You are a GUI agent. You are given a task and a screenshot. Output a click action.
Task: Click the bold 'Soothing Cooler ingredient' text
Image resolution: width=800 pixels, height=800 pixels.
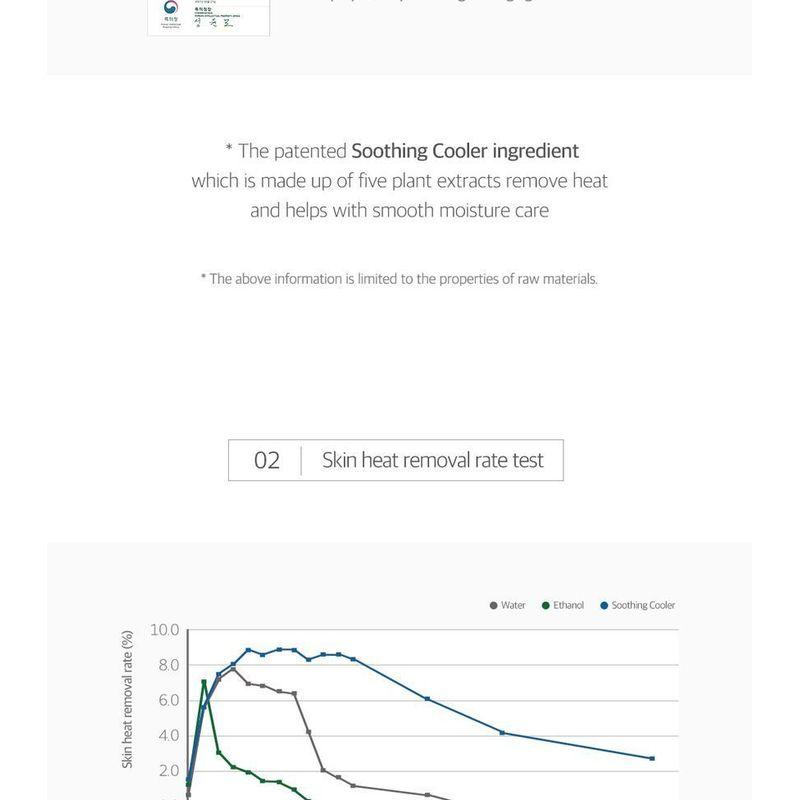(x=465, y=151)
